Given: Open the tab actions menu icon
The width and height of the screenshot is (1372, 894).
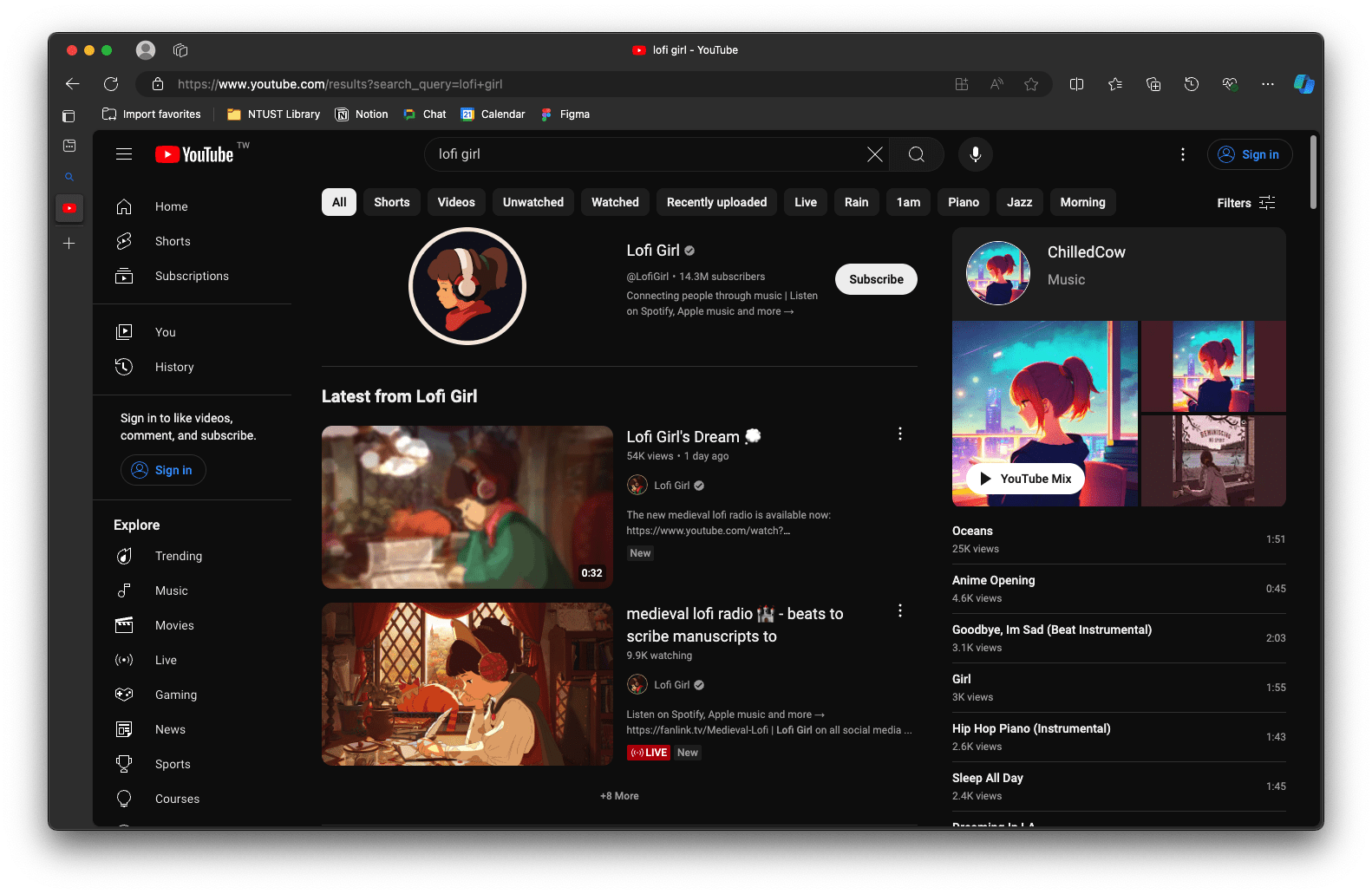Looking at the screenshot, I should pyautogui.click(x=180, y=50).
